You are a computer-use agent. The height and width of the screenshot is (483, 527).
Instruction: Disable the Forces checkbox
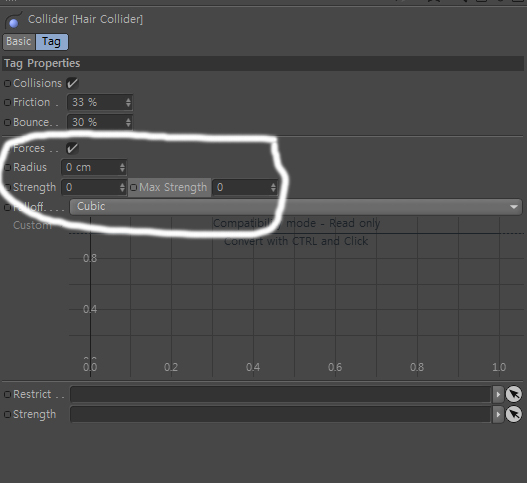pyautogui.click(x=72, y=148)
